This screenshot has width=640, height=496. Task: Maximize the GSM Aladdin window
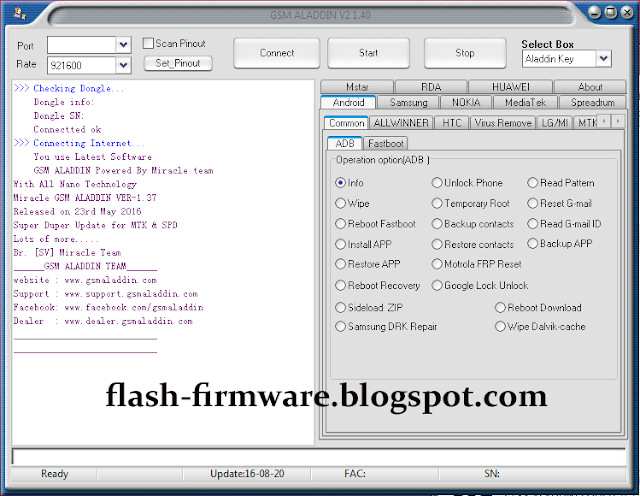(x=611, y=13)
